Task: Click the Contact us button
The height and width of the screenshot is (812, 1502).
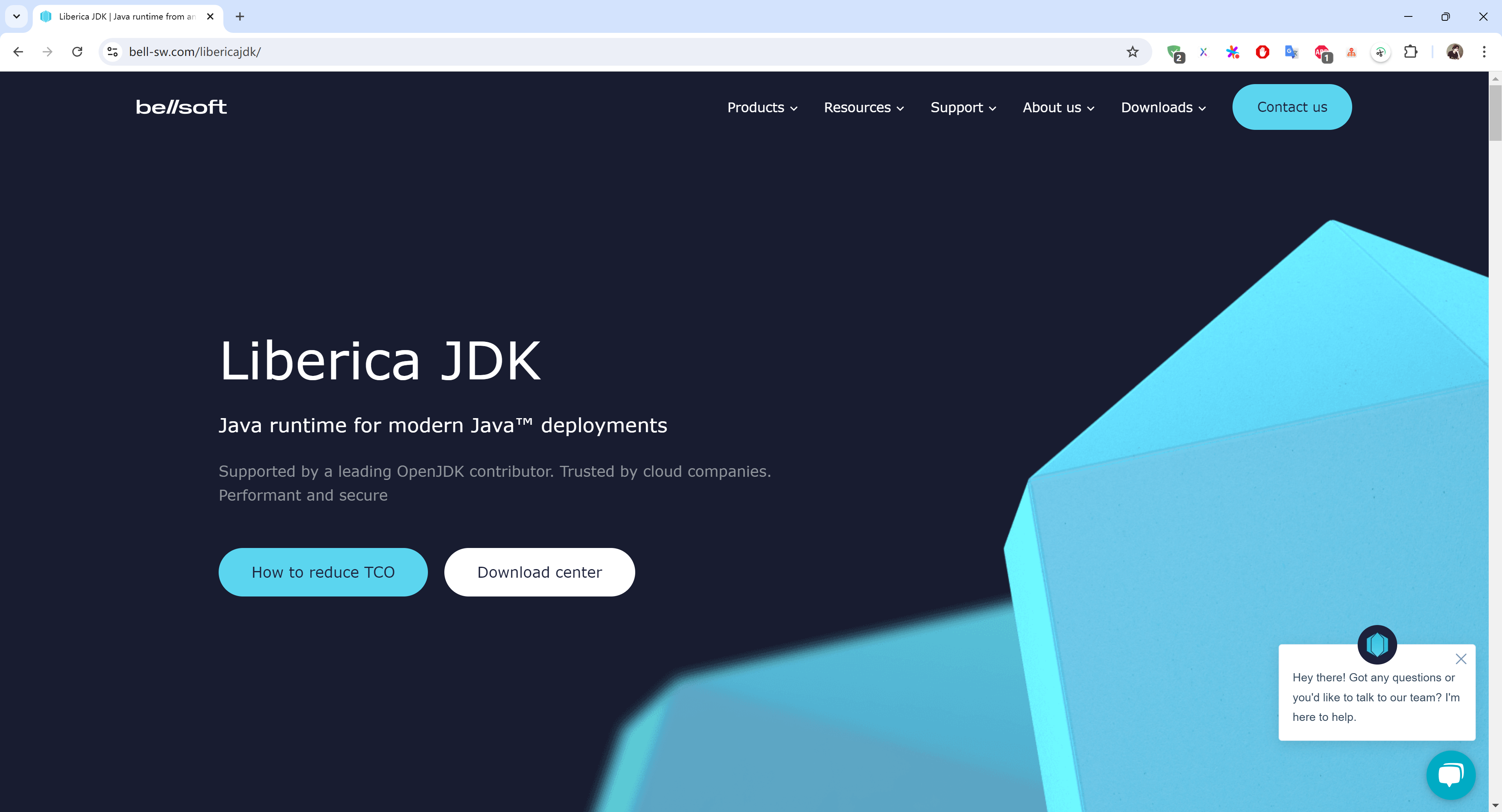Action: pos(1292,107)
